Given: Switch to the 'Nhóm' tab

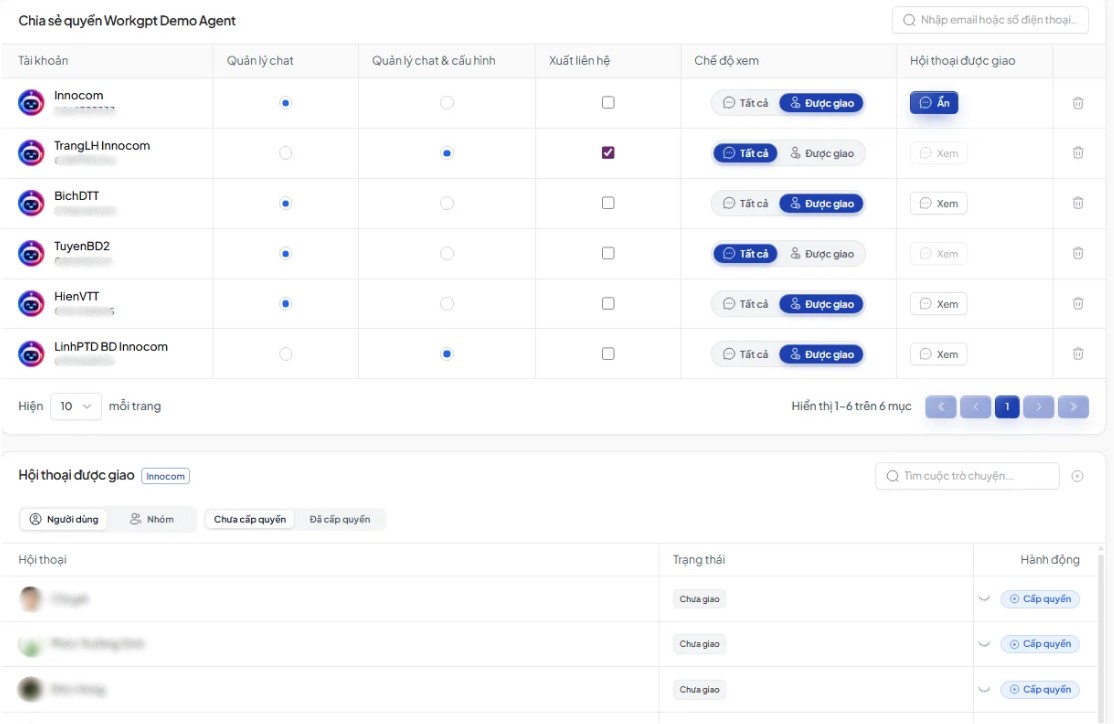Looking at the screenshot, I should 152,519.
